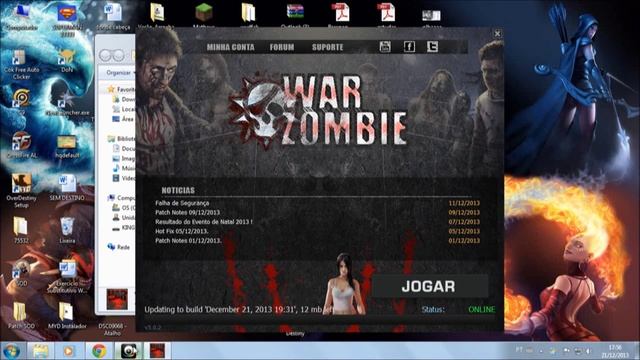Viewport: 640px width, 360px height.
Task: Open the 'Hot Fix 05/12/2013' news item
Action: pos(182,231)
